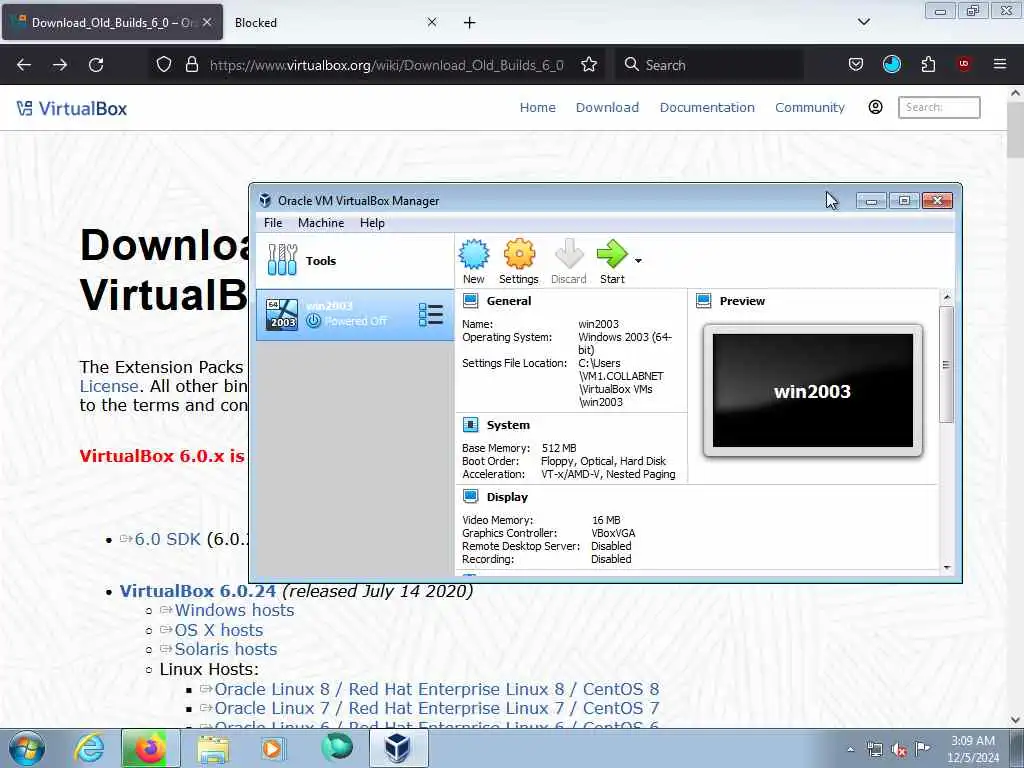Open the OS X hosts link

coord(219,630)
